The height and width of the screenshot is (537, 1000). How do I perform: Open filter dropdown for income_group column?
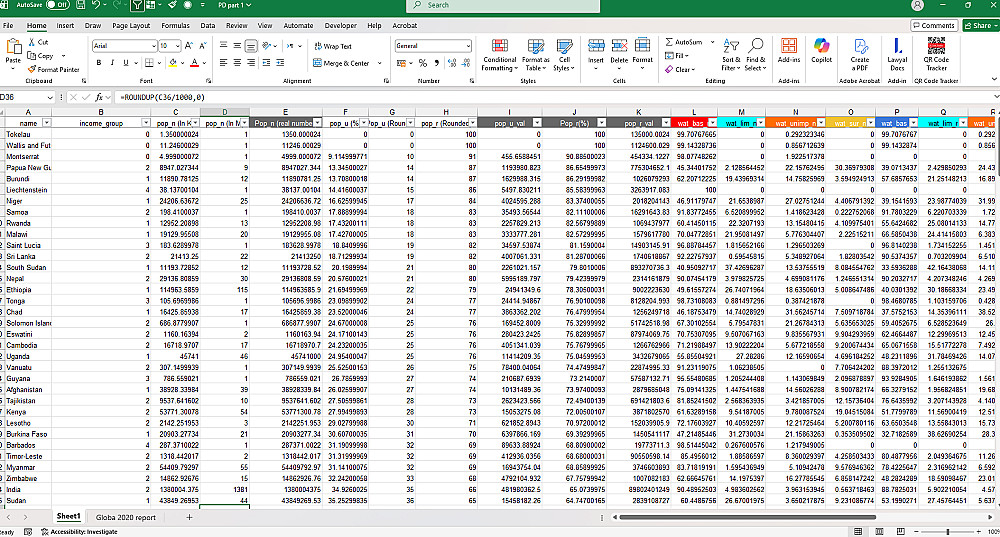tap(145, 122)
